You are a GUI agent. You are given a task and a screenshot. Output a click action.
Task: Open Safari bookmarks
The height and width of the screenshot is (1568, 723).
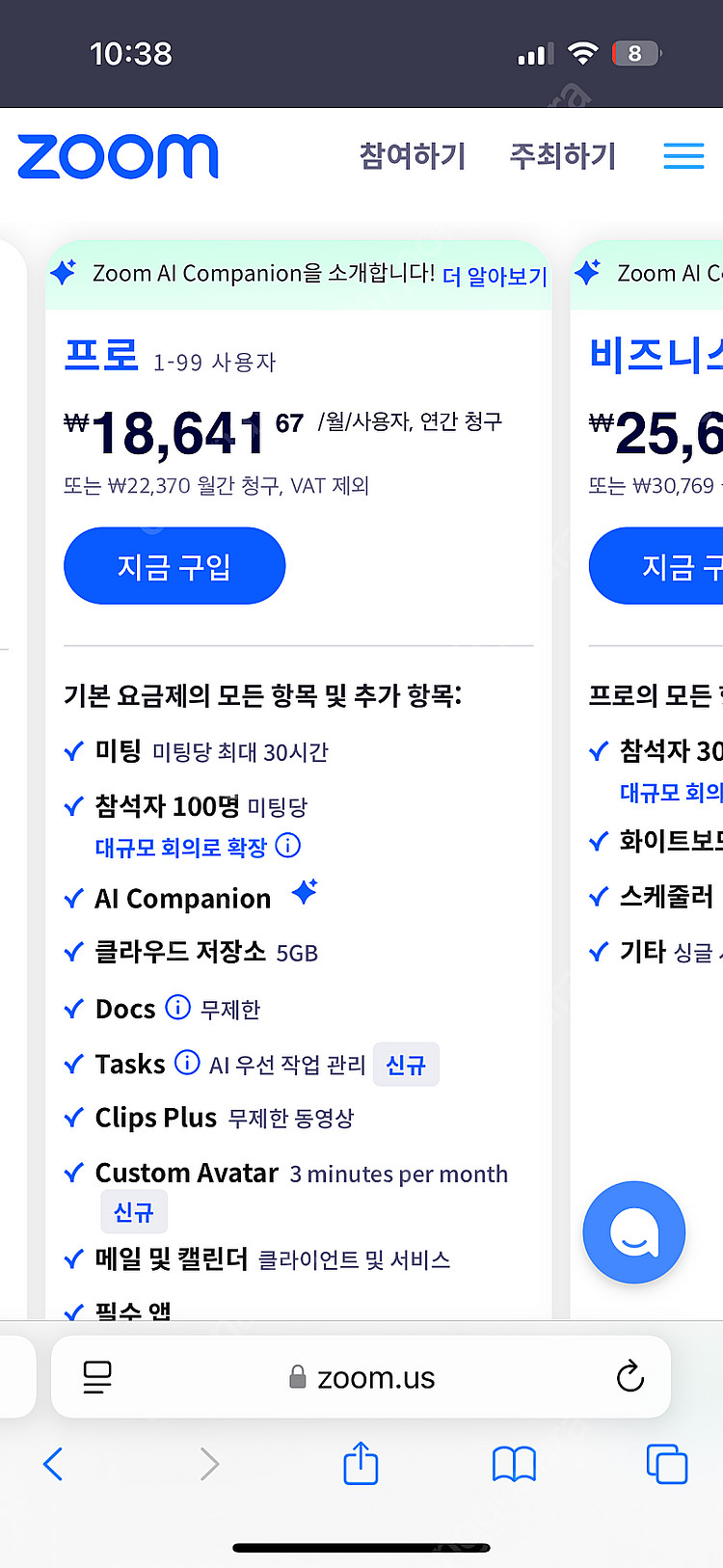pos(514,1464)
